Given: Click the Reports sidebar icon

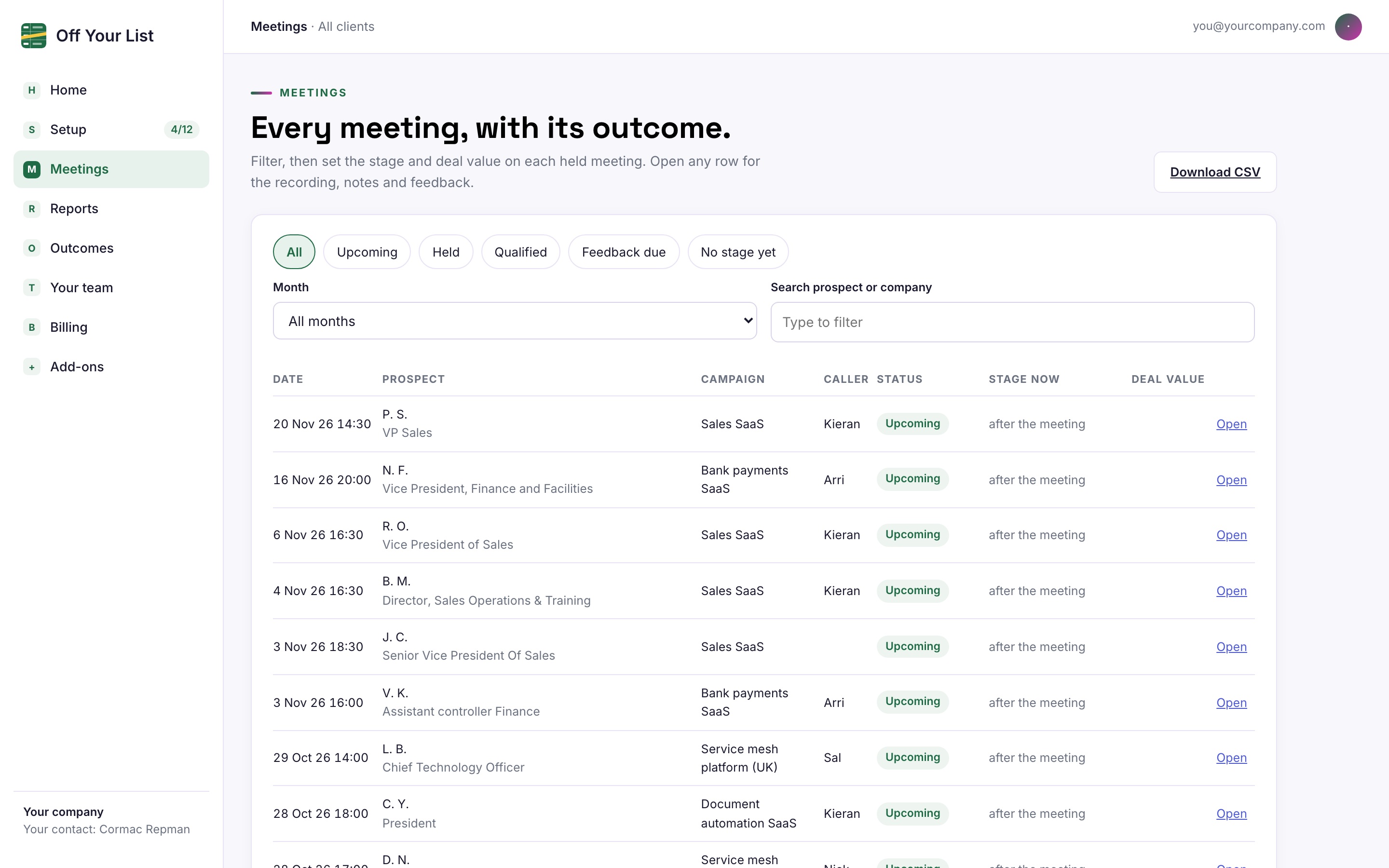Looking at the screenshot, I should [x=31, y=209].
